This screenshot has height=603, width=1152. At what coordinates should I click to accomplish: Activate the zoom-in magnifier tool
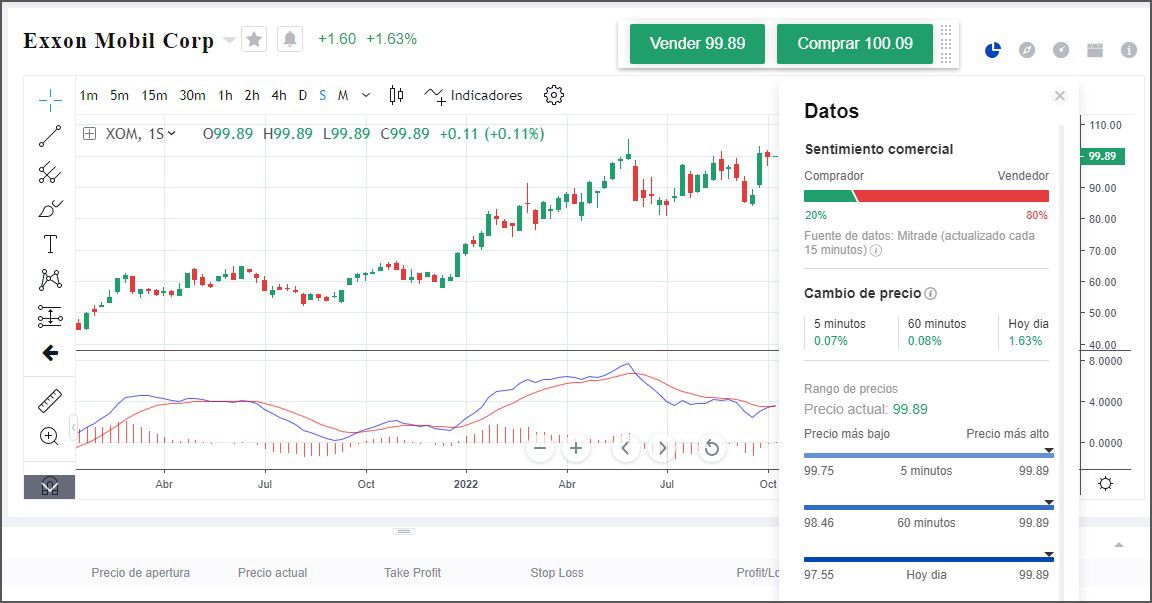pyautogui.click(x=48, y=435)
